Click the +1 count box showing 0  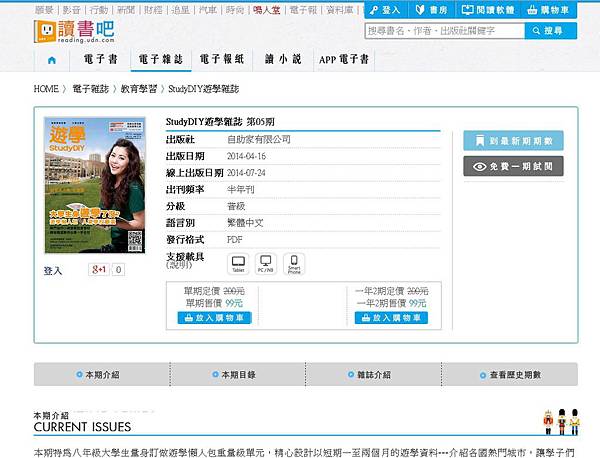[118, 270]
